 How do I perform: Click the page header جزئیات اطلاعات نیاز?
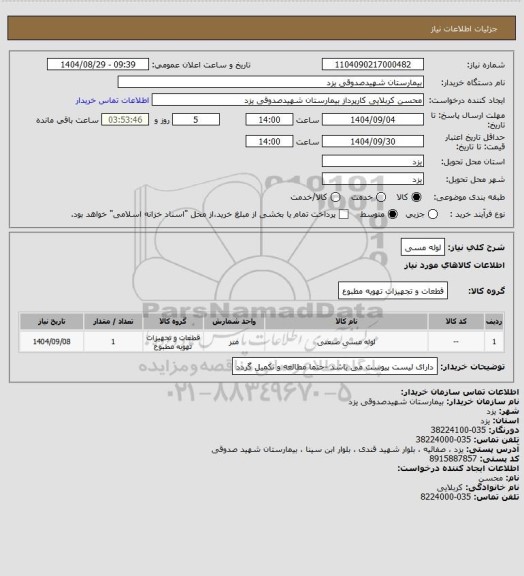(x=464, y=29)
